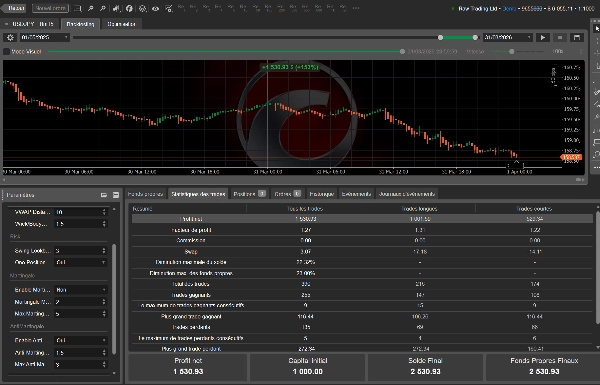The width and height of the screenshot is (600, 385).
Task: Click the Swap row label
Action: 191,252
